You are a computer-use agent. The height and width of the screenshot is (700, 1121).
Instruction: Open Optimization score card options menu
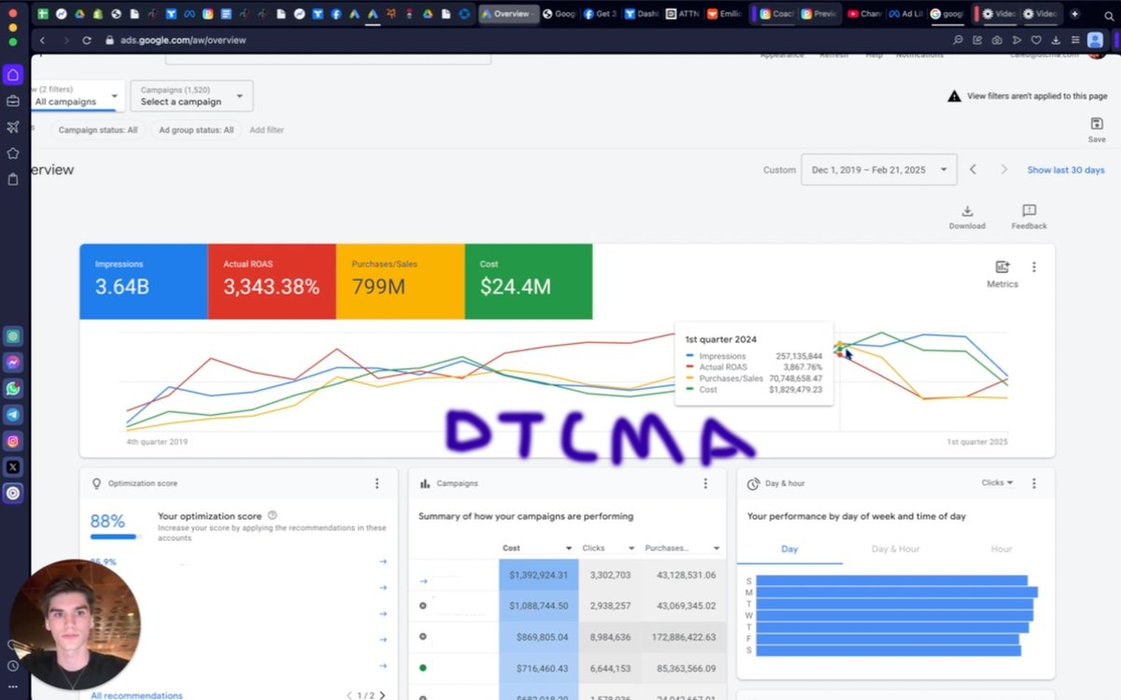pos(377,484)
